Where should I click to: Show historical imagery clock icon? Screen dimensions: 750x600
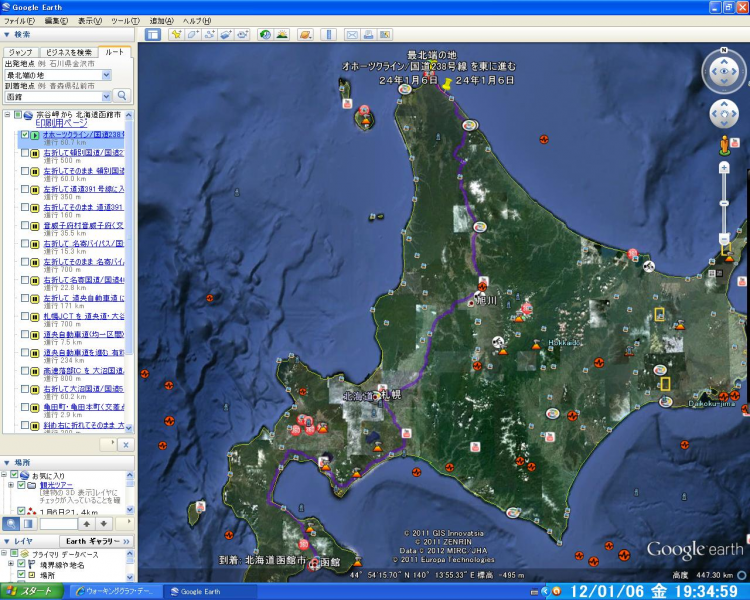tap(265, 34)
